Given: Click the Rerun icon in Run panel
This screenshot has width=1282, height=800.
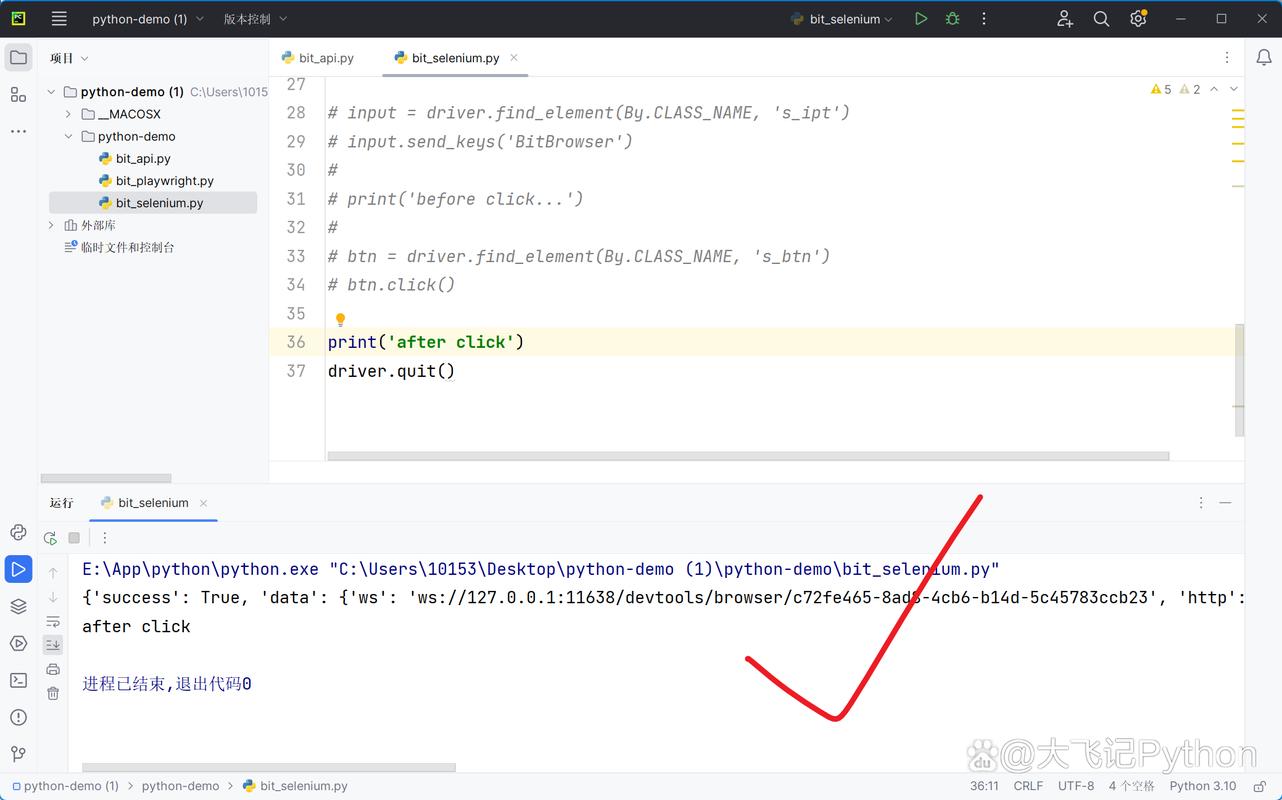Looking at the screenshot, I should tap(50, 538).
